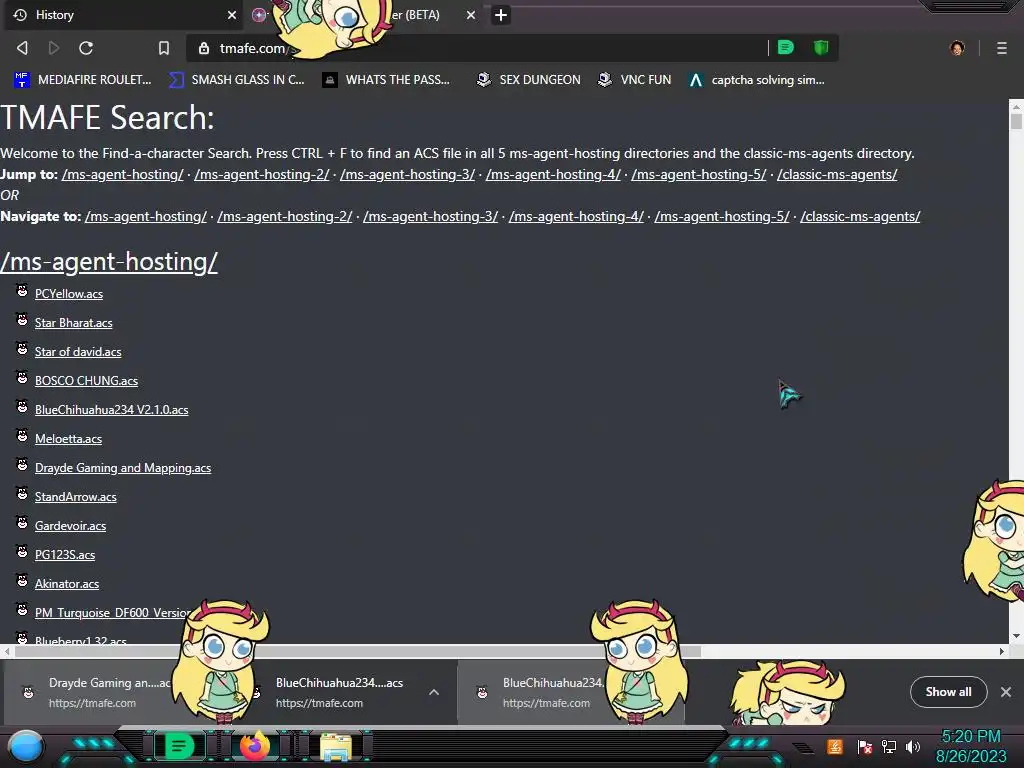Image resolution: width=1024 pixels, height=768 pixels.
Task: Download BlueChihuahua234 V2.1.0.acs
Action: tap(112, 410)
